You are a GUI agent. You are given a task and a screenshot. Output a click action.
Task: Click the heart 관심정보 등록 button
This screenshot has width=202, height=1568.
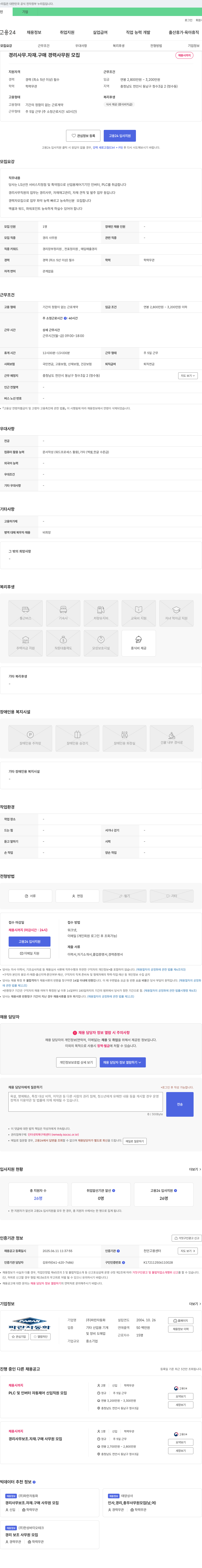pos(83,136)
